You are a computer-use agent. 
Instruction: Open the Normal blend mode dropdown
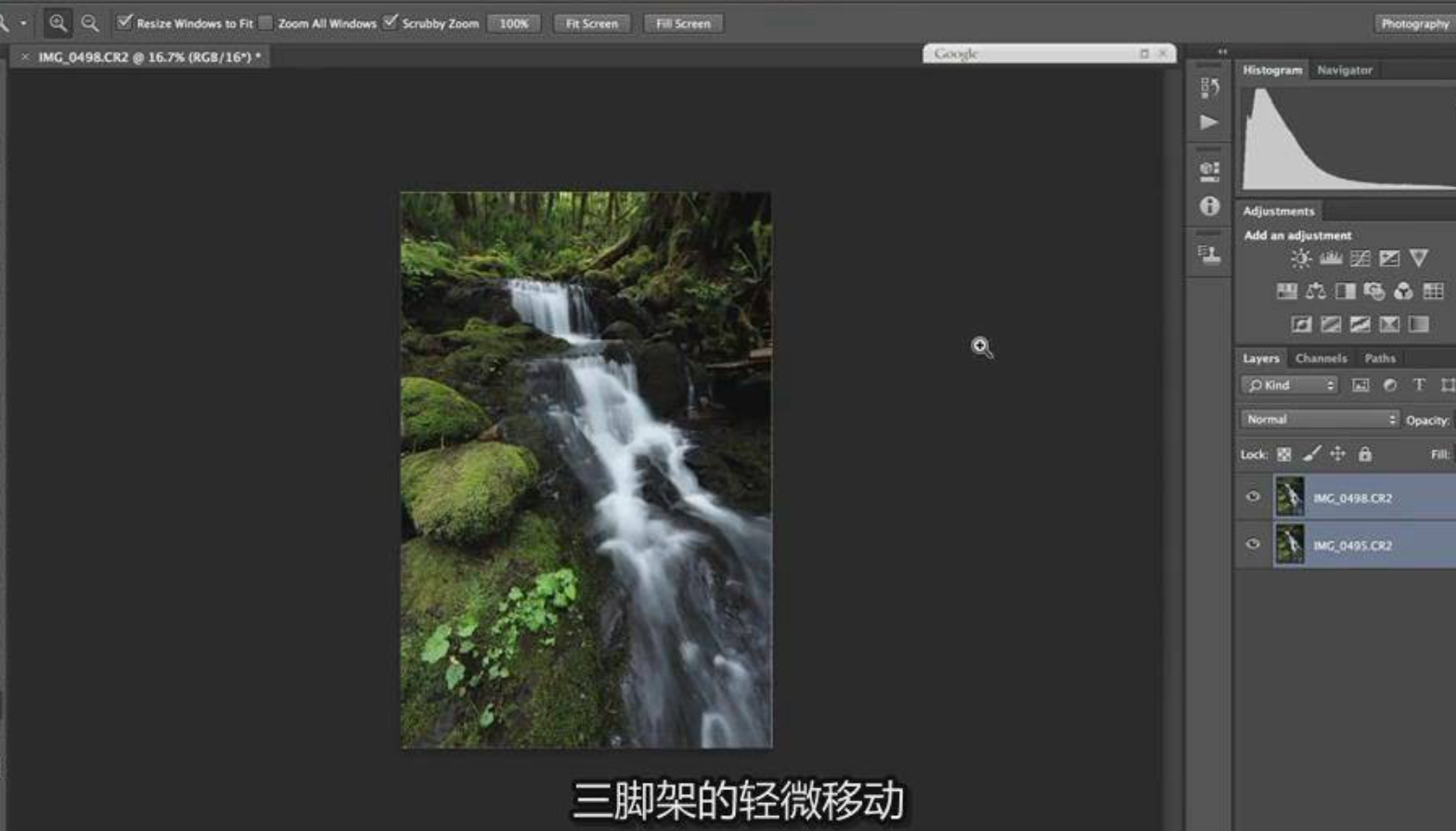(1320, 420)
